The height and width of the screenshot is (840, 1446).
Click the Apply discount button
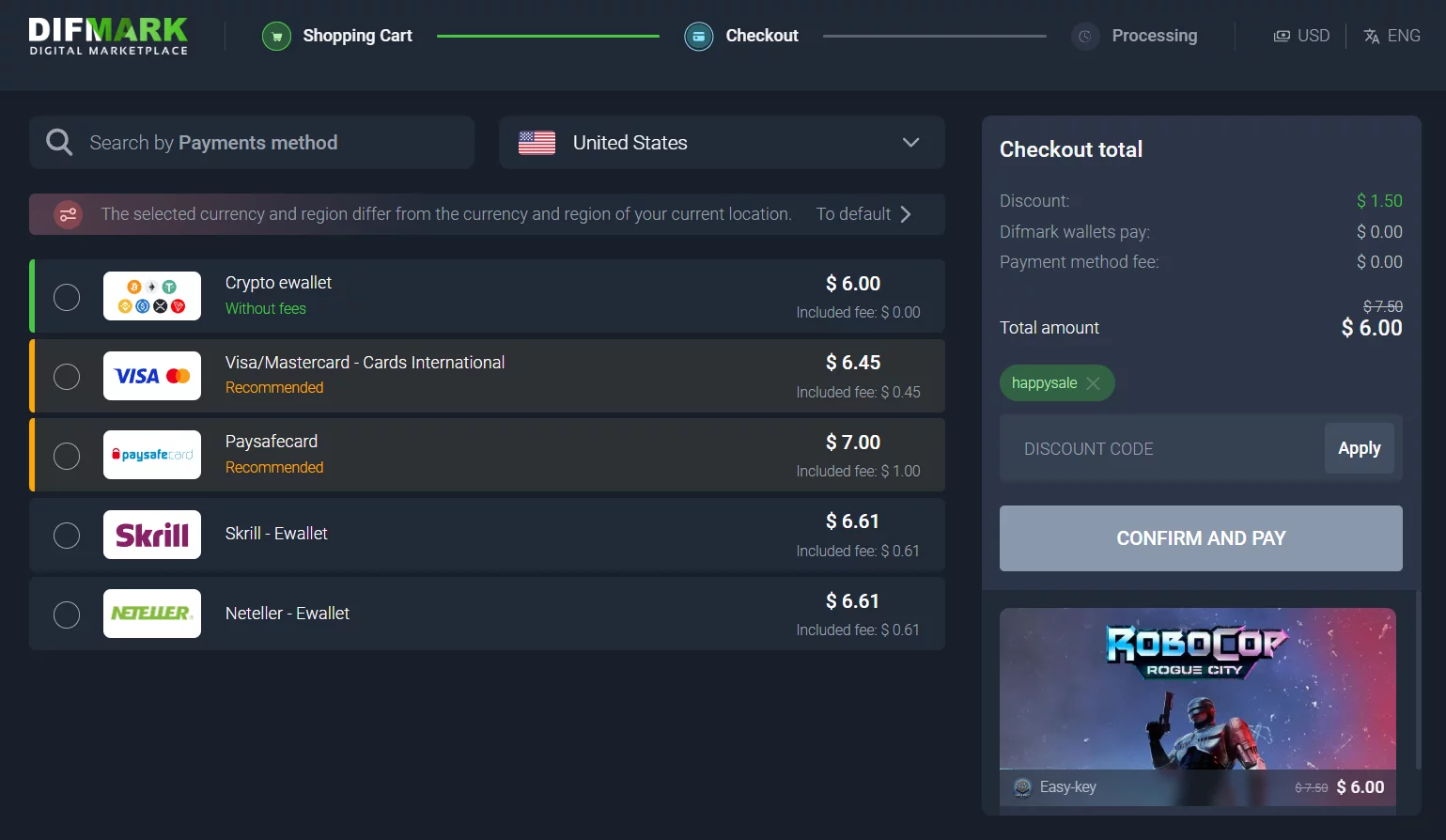click(x=1360, y=448)
